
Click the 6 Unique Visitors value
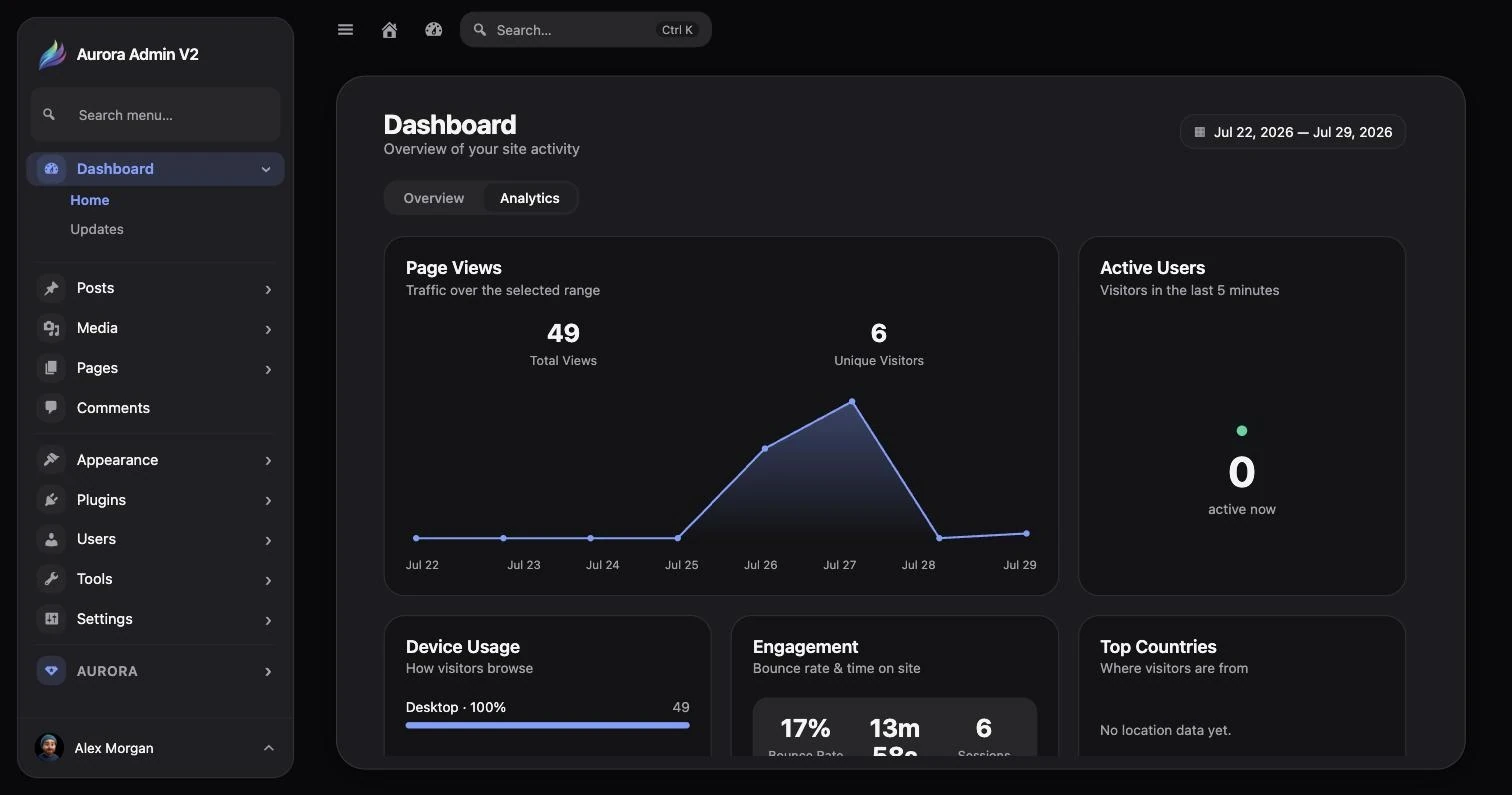click(x=879, y=333)
